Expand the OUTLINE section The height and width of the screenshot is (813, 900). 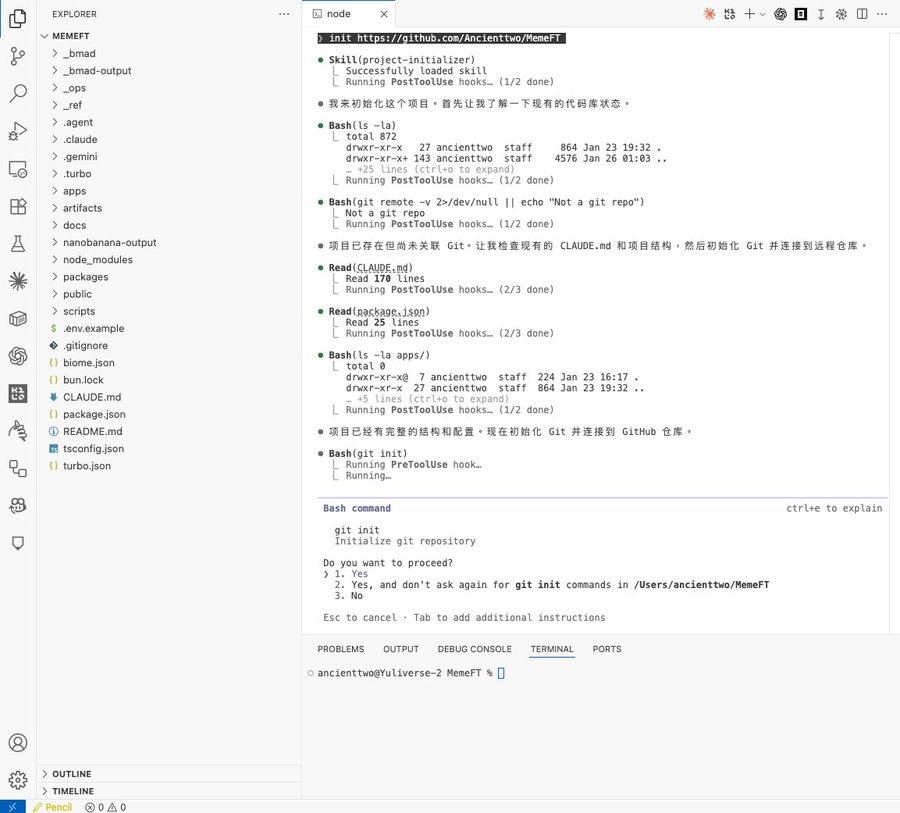(169, 774)
